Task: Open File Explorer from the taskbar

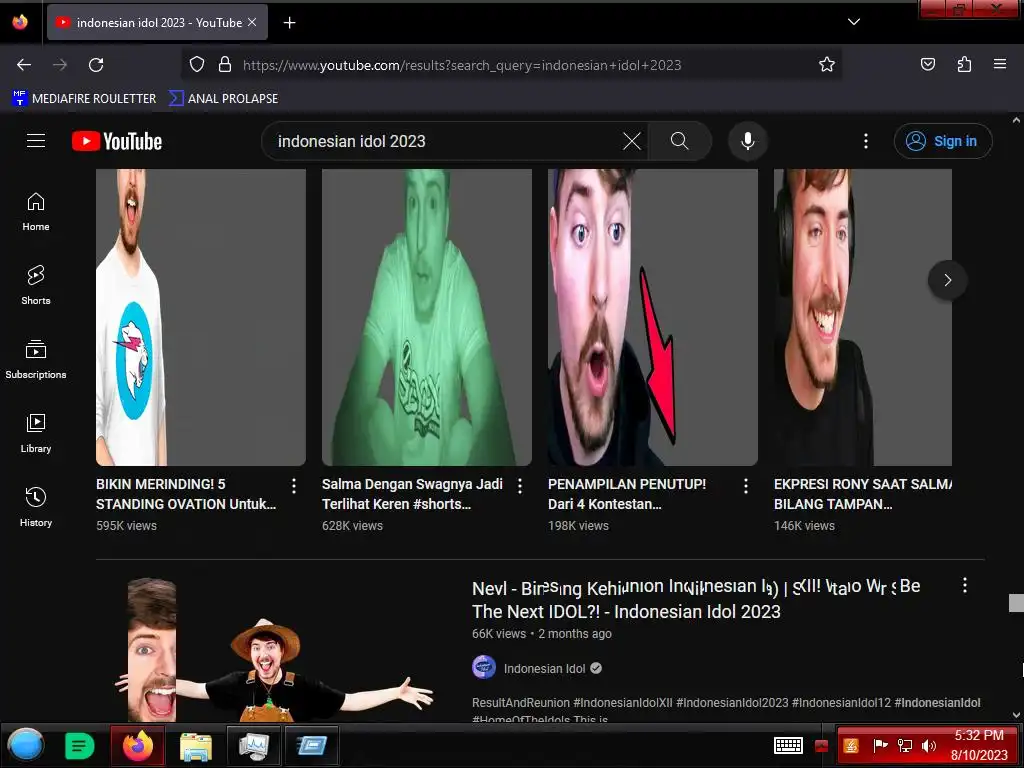Action: click(196, 745)
